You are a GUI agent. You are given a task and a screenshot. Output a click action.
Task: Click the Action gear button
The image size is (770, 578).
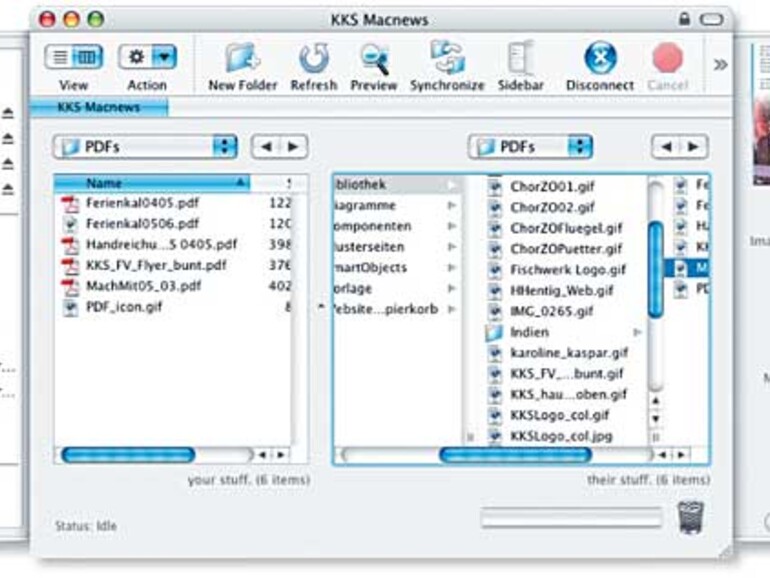click(136, 57)
